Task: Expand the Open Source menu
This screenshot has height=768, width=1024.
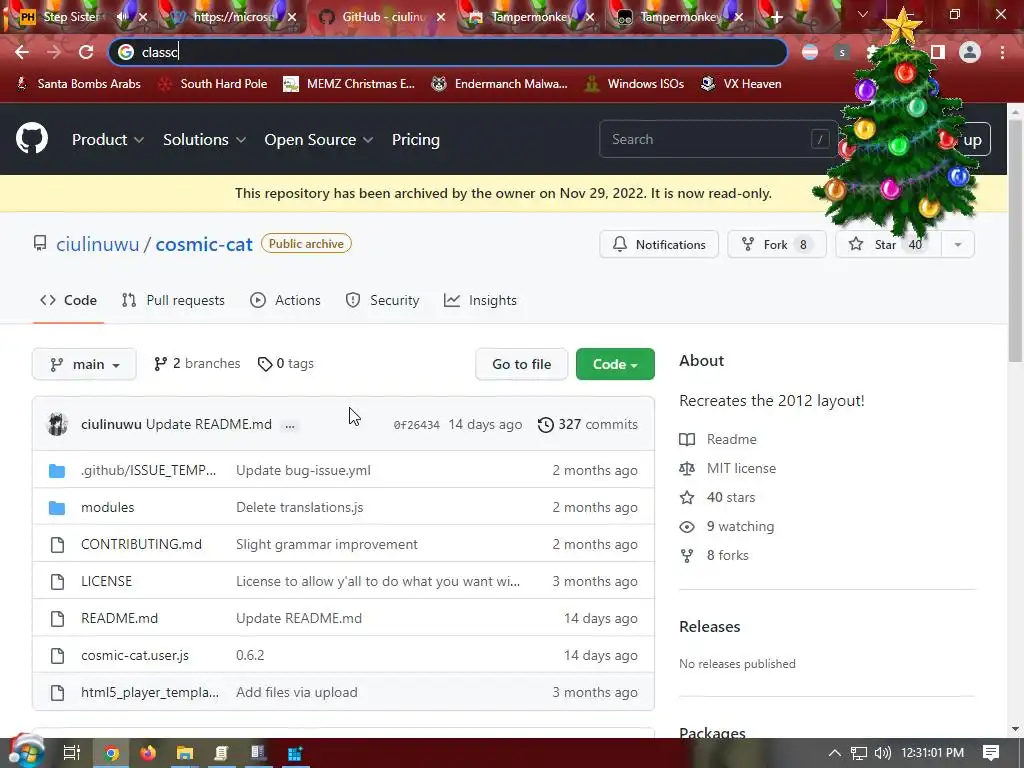Action: 319,140
